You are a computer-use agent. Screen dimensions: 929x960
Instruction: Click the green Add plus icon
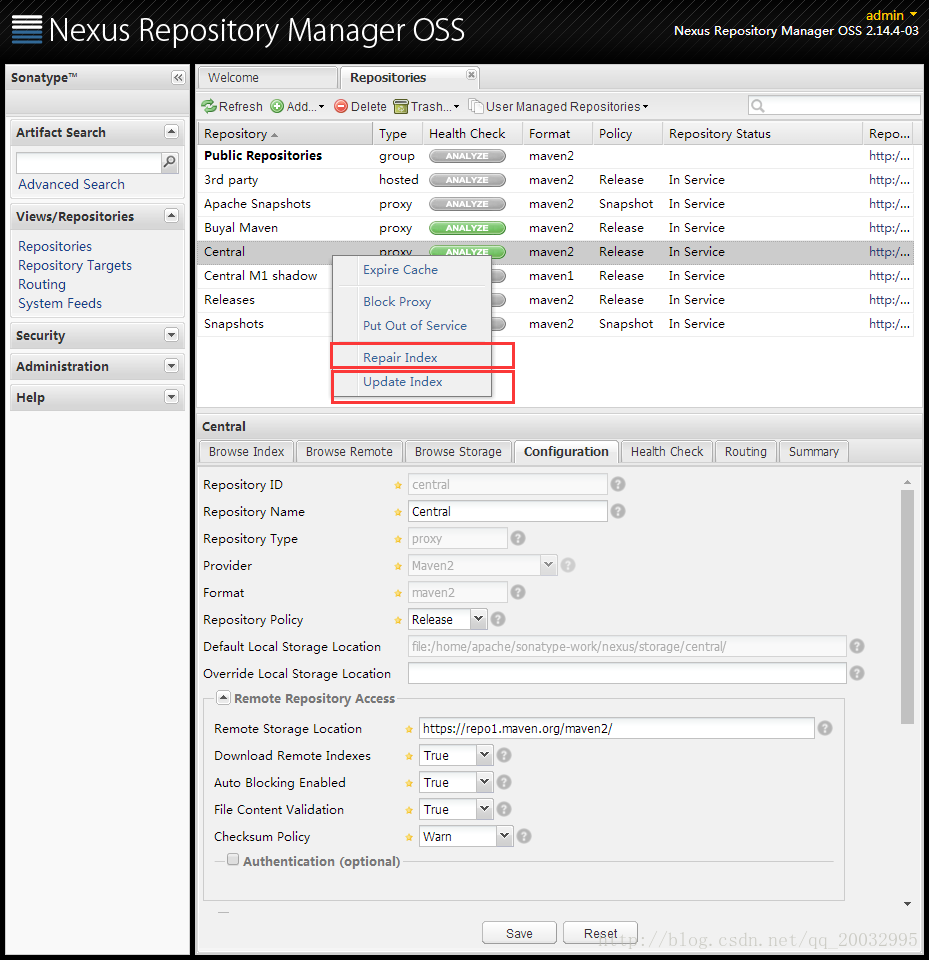coord(277,107)
